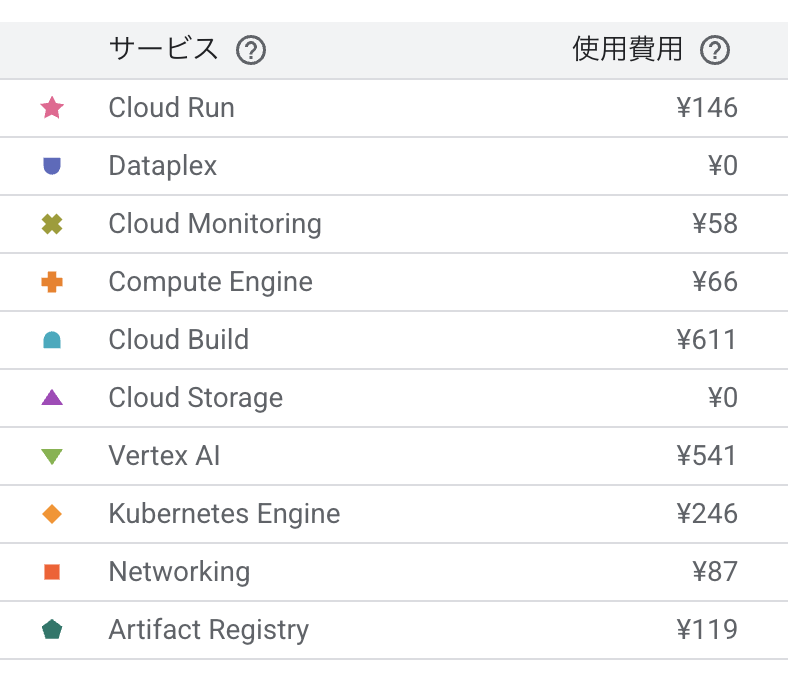Screen dimensions: 788x684
Task: Click the green inverted triangle for Vertex AI
Action: (x=52, y=457)
